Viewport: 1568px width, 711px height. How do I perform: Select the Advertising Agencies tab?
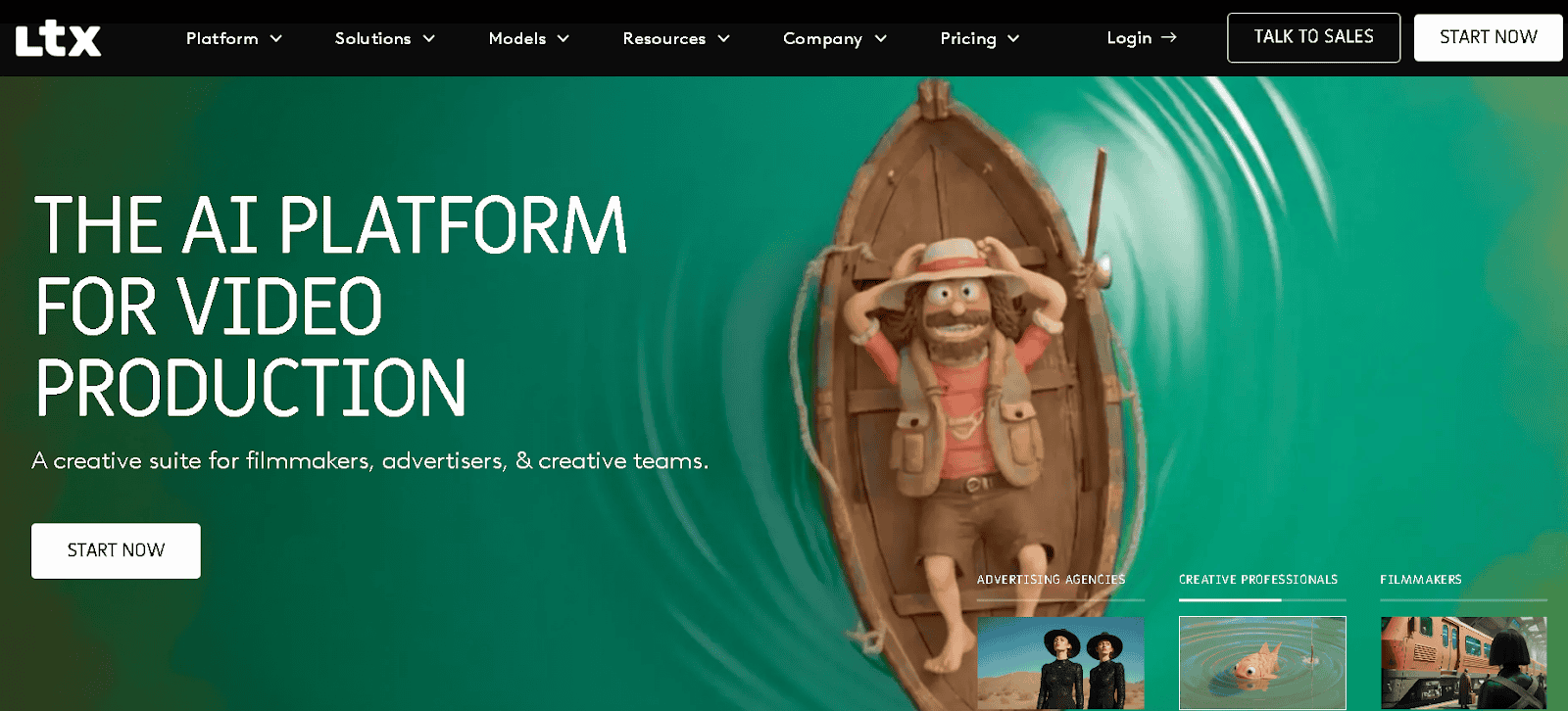coord(1051,580)
